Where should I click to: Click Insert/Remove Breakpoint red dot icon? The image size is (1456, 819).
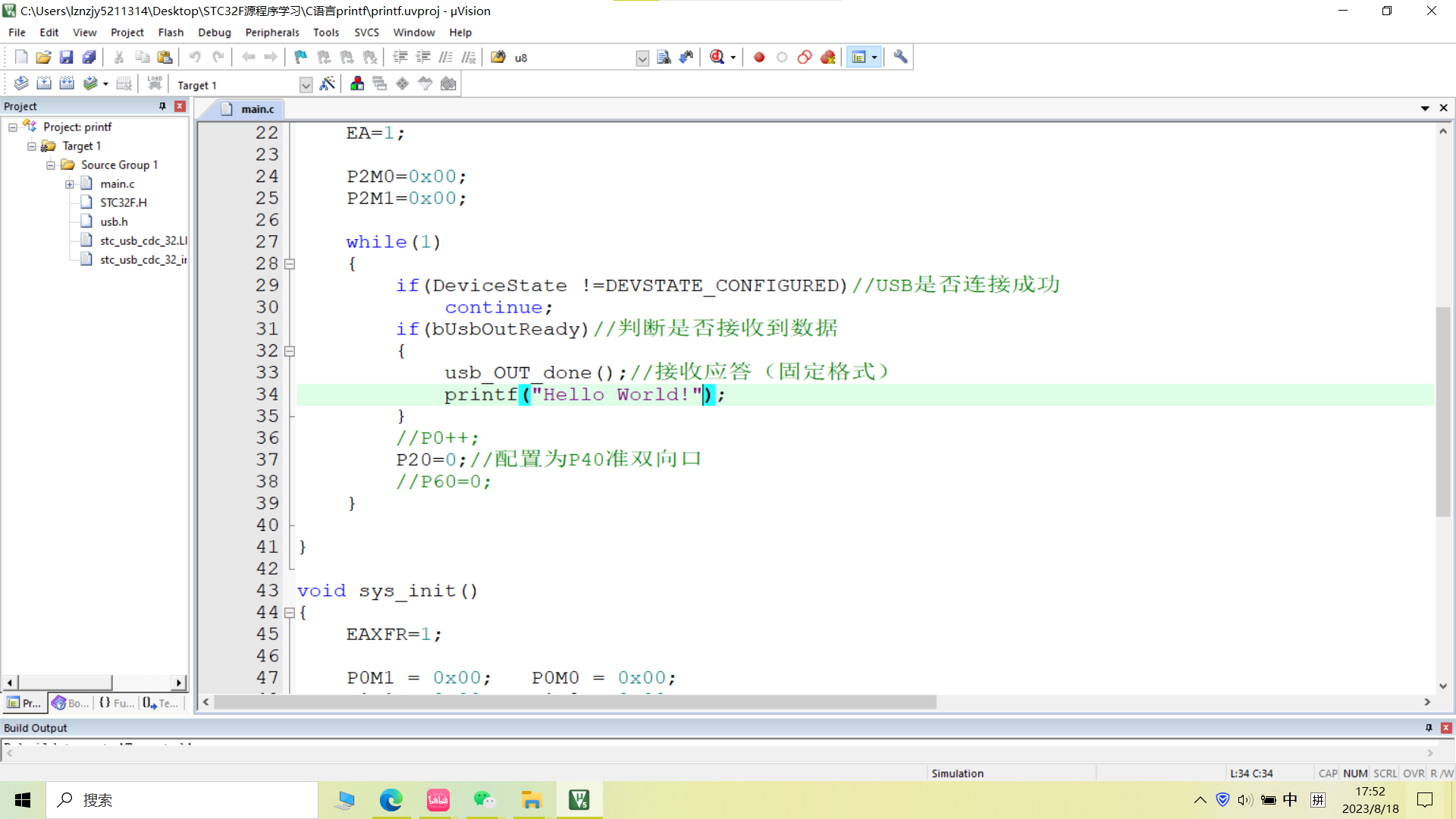(x=759, y=57)
